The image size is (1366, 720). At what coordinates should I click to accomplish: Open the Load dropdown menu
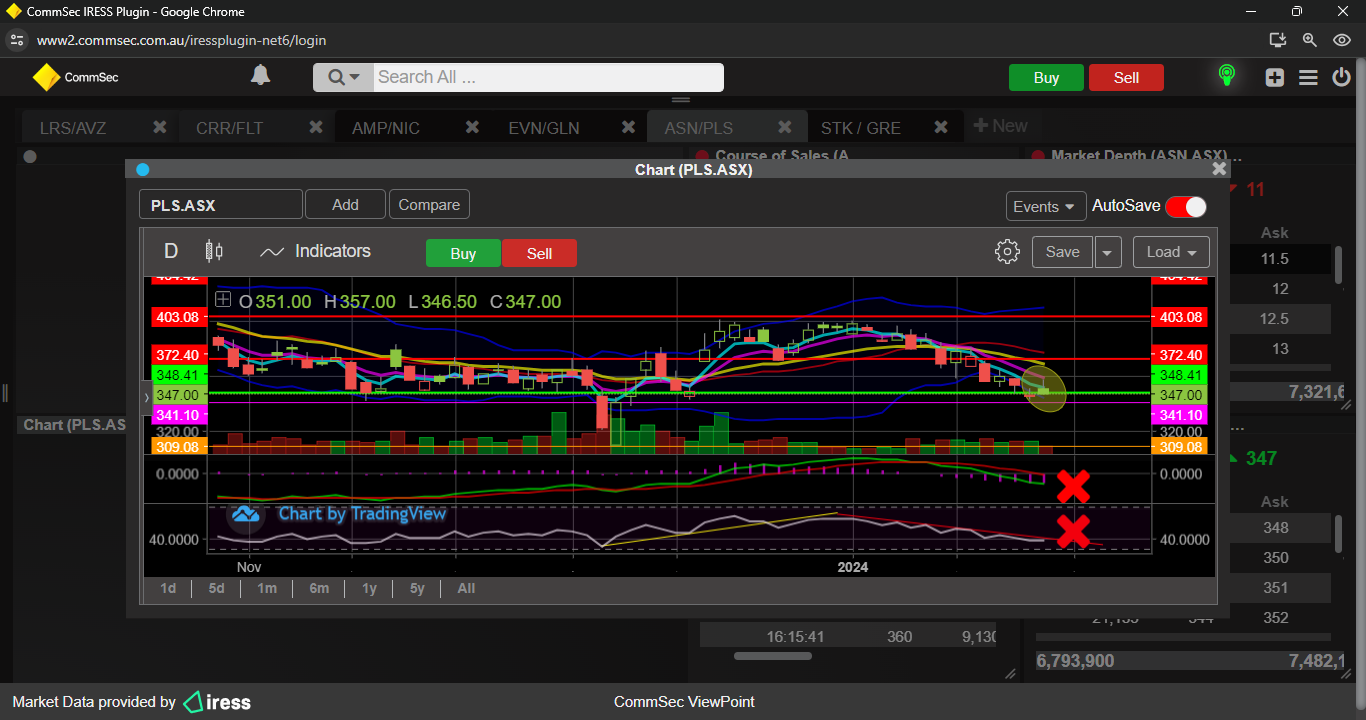click(1171, 252)
